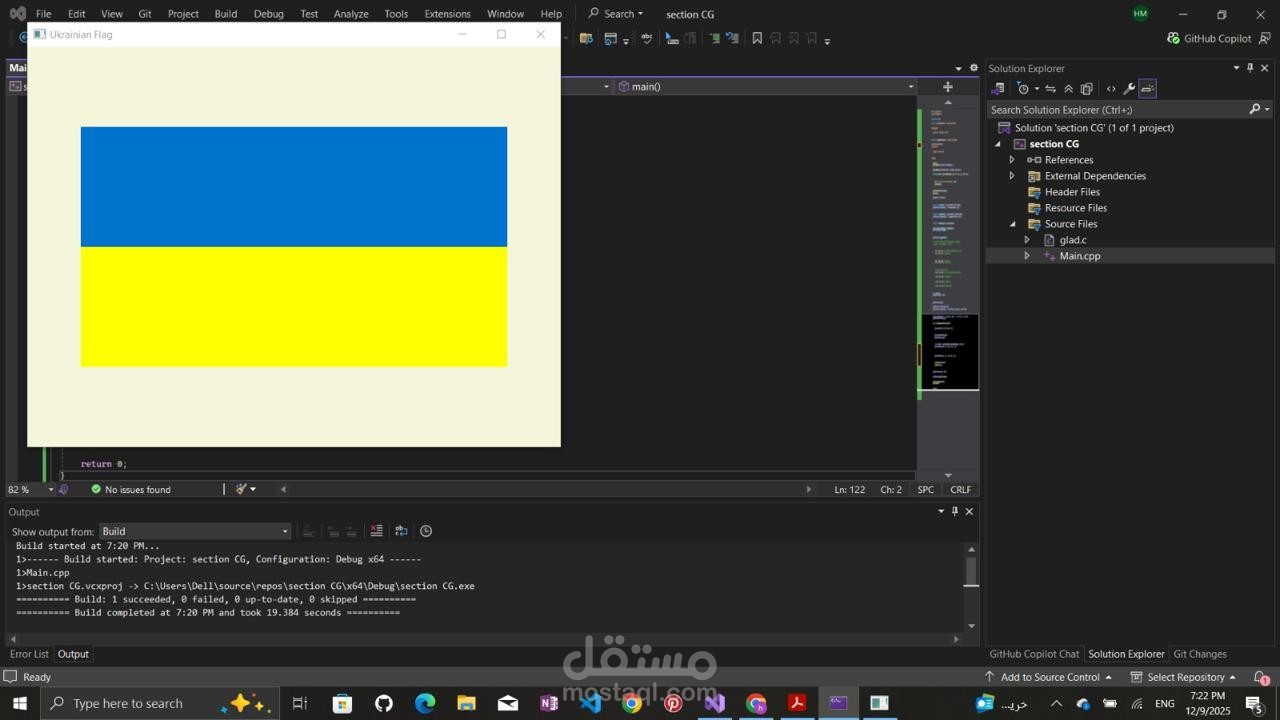This screenshot has height=720, width=1280.
Task: Toggle timestamps clock icon in Output
Action: pyautogui.click(x=426, y=531)
